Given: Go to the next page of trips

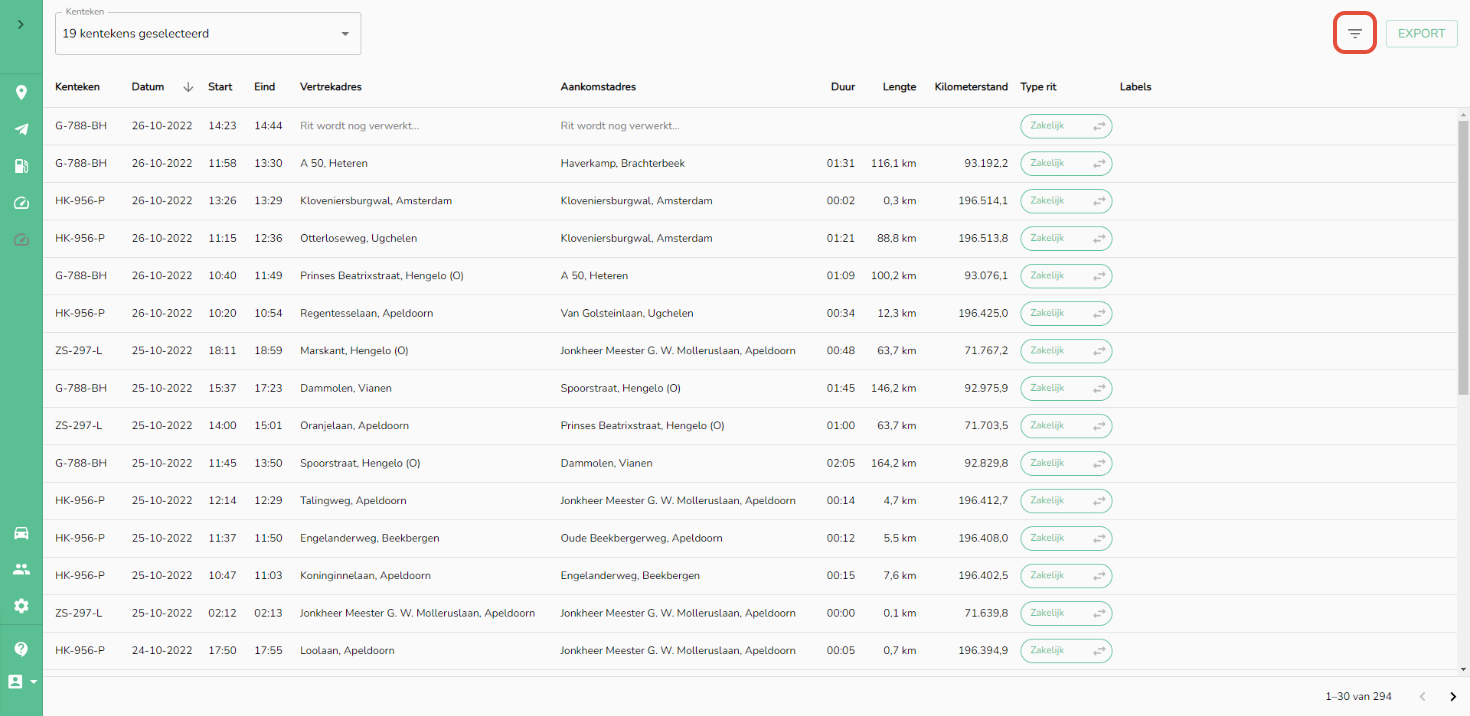Looking at the screenshot, I should click(1453, 696).
